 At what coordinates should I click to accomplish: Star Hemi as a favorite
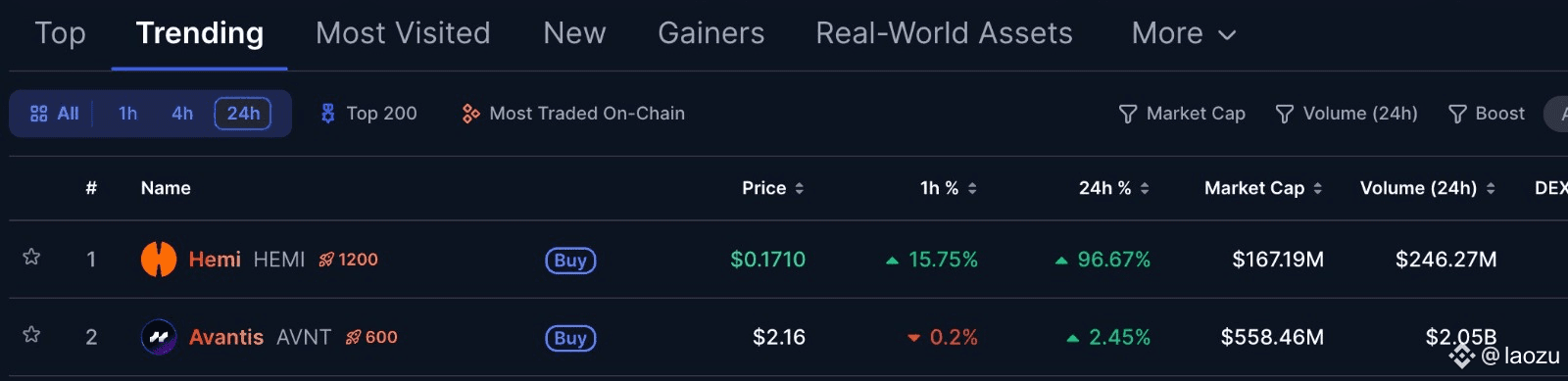click(x=31, y=258)
